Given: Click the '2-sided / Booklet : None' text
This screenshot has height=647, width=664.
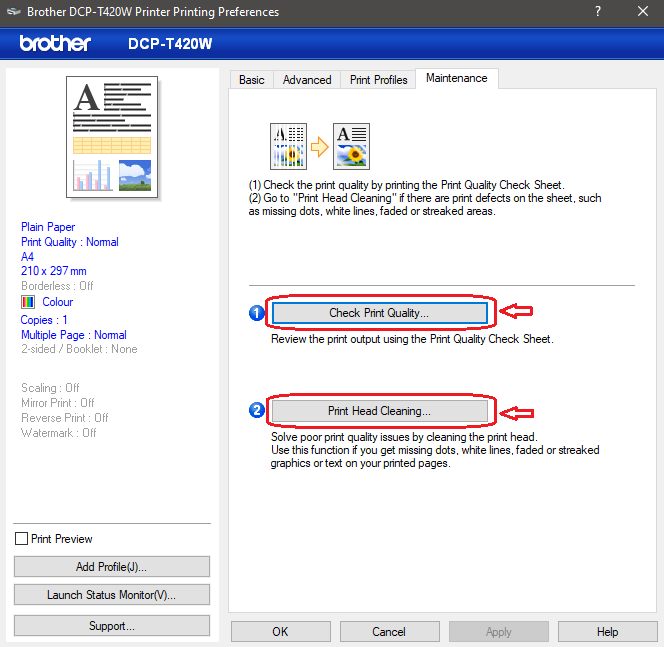Looking at the screenshot, I should 79,349.
